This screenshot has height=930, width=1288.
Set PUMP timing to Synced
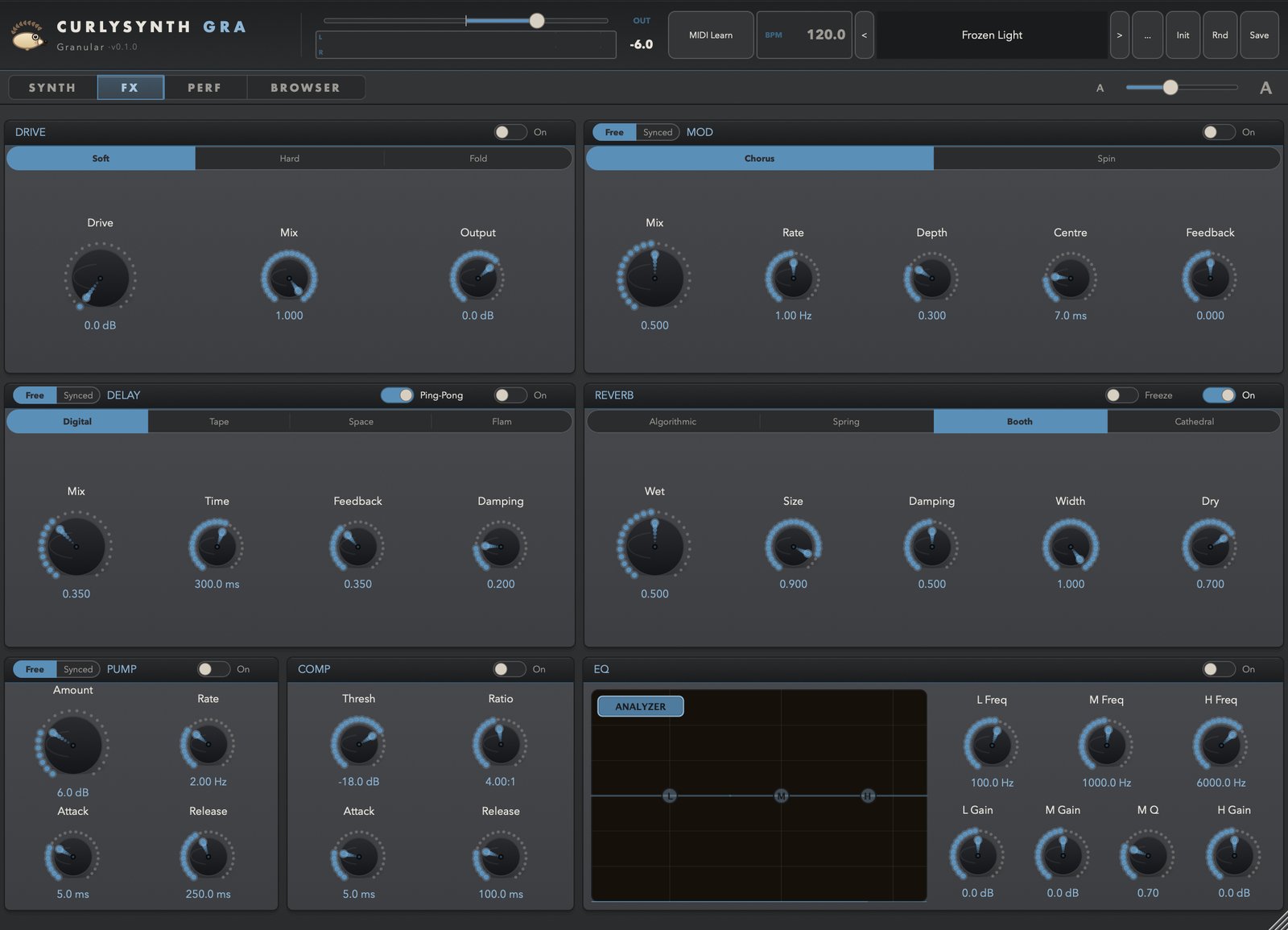(78, 669)
